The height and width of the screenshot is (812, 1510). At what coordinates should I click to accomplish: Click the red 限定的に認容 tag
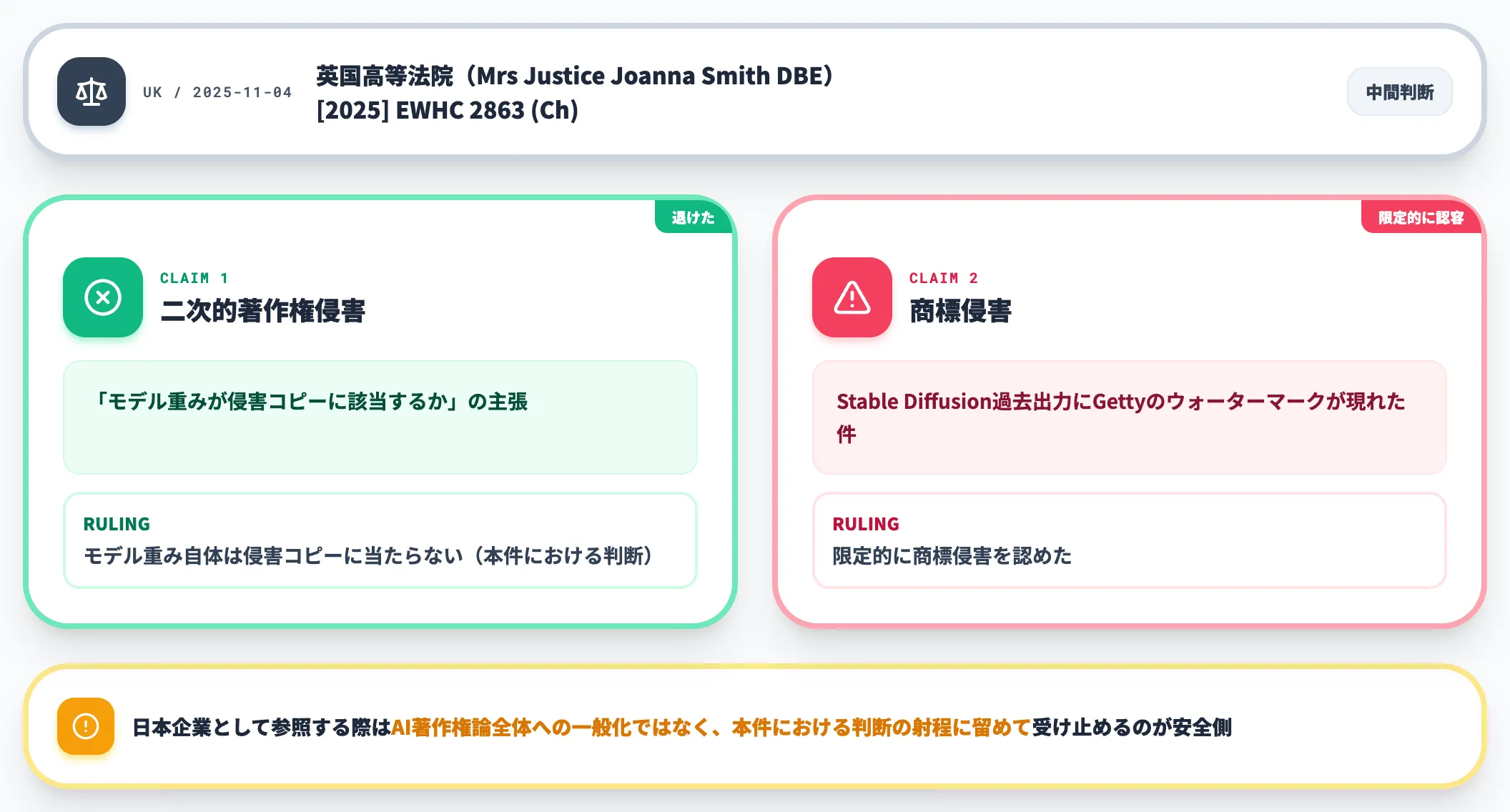pyautogui.click(x=1421, y=217)
